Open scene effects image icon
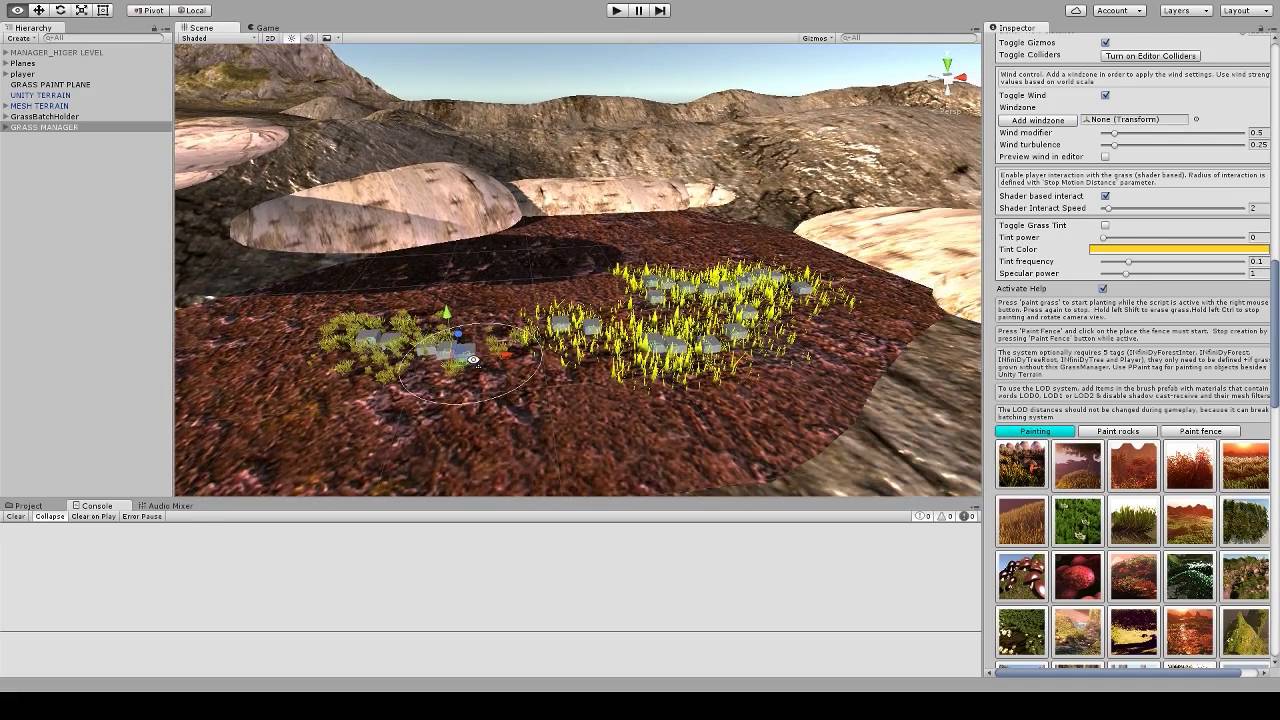 click(x=328, y=38)
